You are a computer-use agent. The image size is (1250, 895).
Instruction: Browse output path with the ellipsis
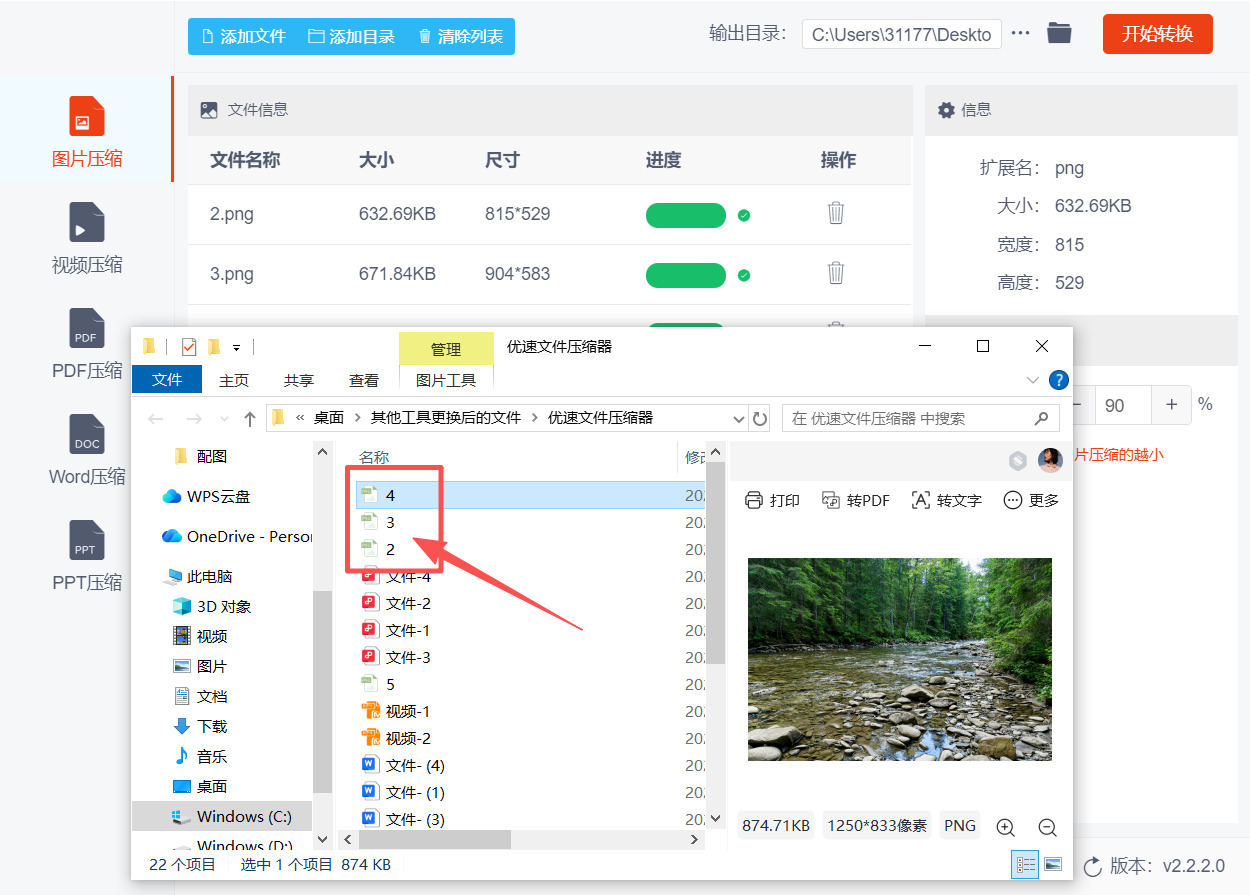tap(1020, 34)
